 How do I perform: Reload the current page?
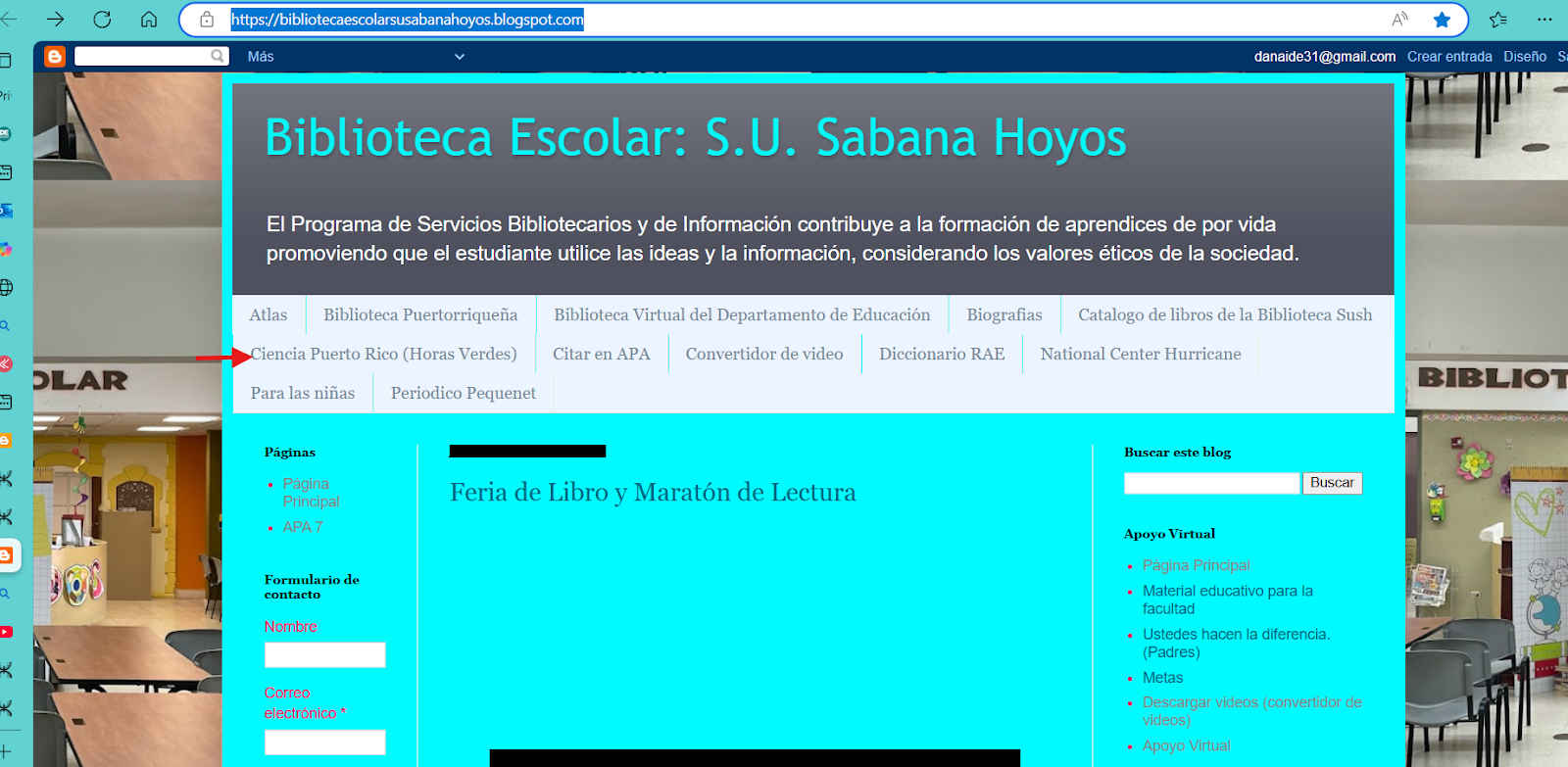(x=102, y=20)
